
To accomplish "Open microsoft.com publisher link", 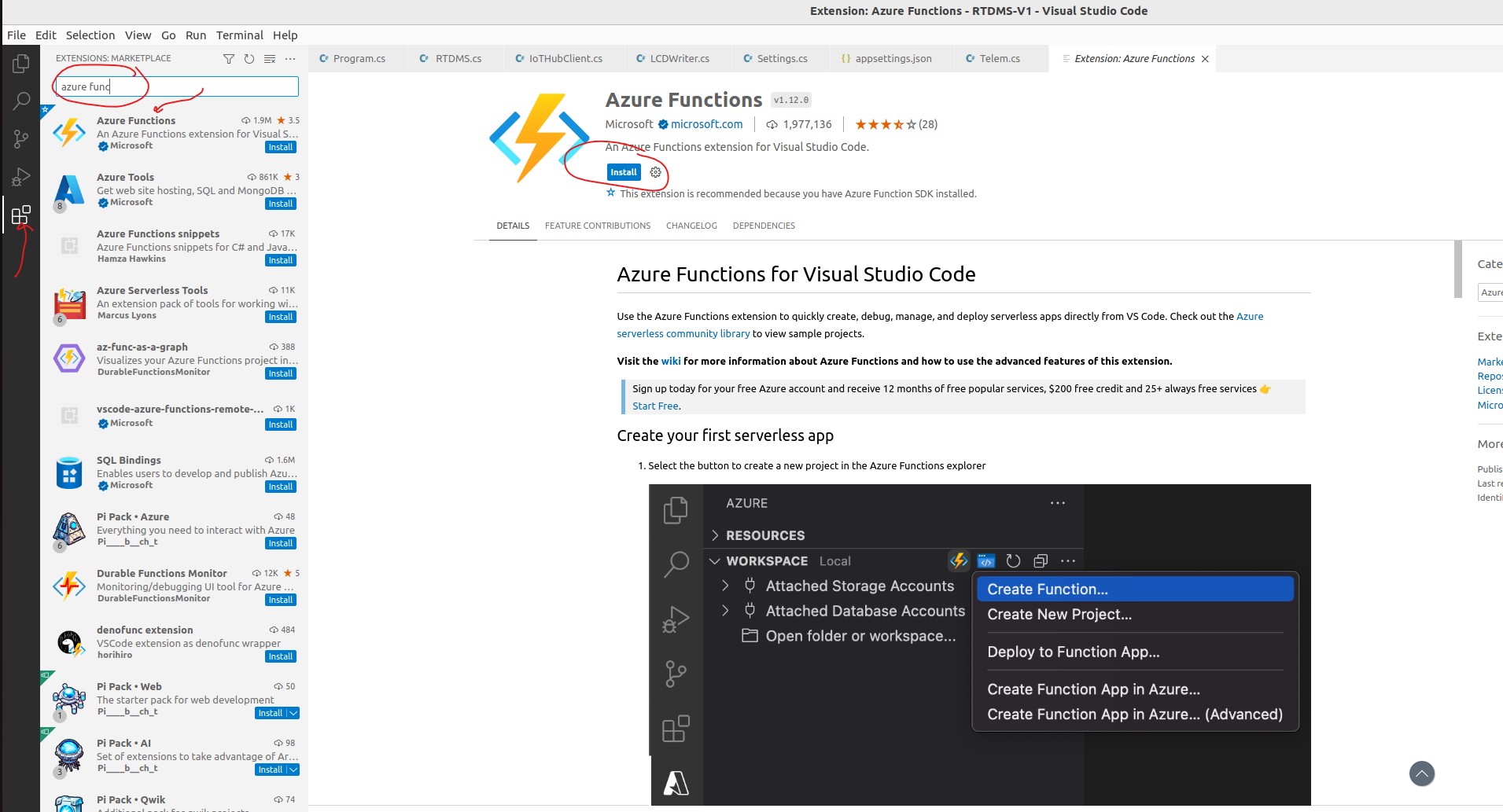I will (706, 124).
